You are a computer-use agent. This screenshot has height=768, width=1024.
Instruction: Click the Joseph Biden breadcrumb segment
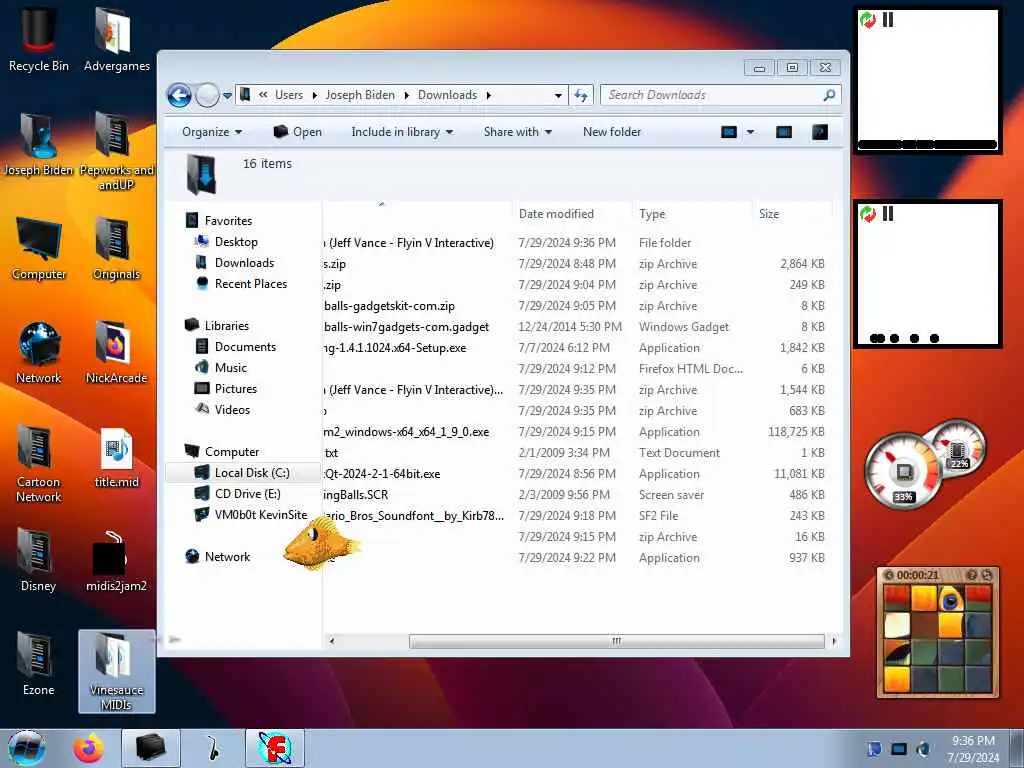360,95
